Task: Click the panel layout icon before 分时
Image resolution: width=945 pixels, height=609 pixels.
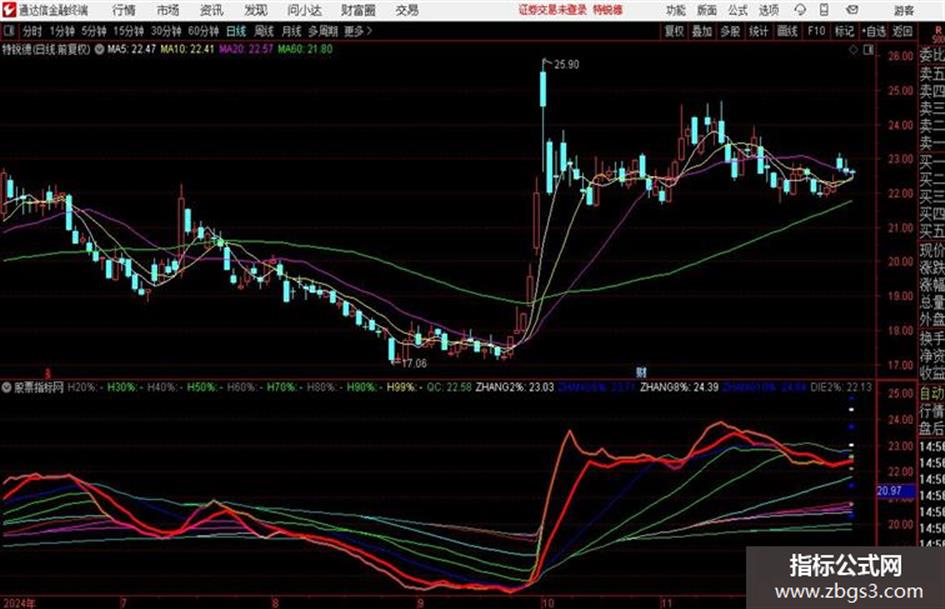Action: click(x=9, y=31)
